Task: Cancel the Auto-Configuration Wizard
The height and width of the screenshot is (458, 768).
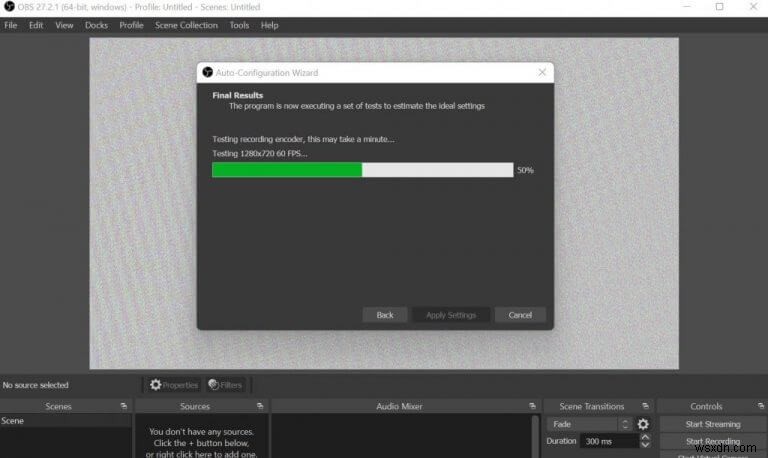Action: point(520,315)
